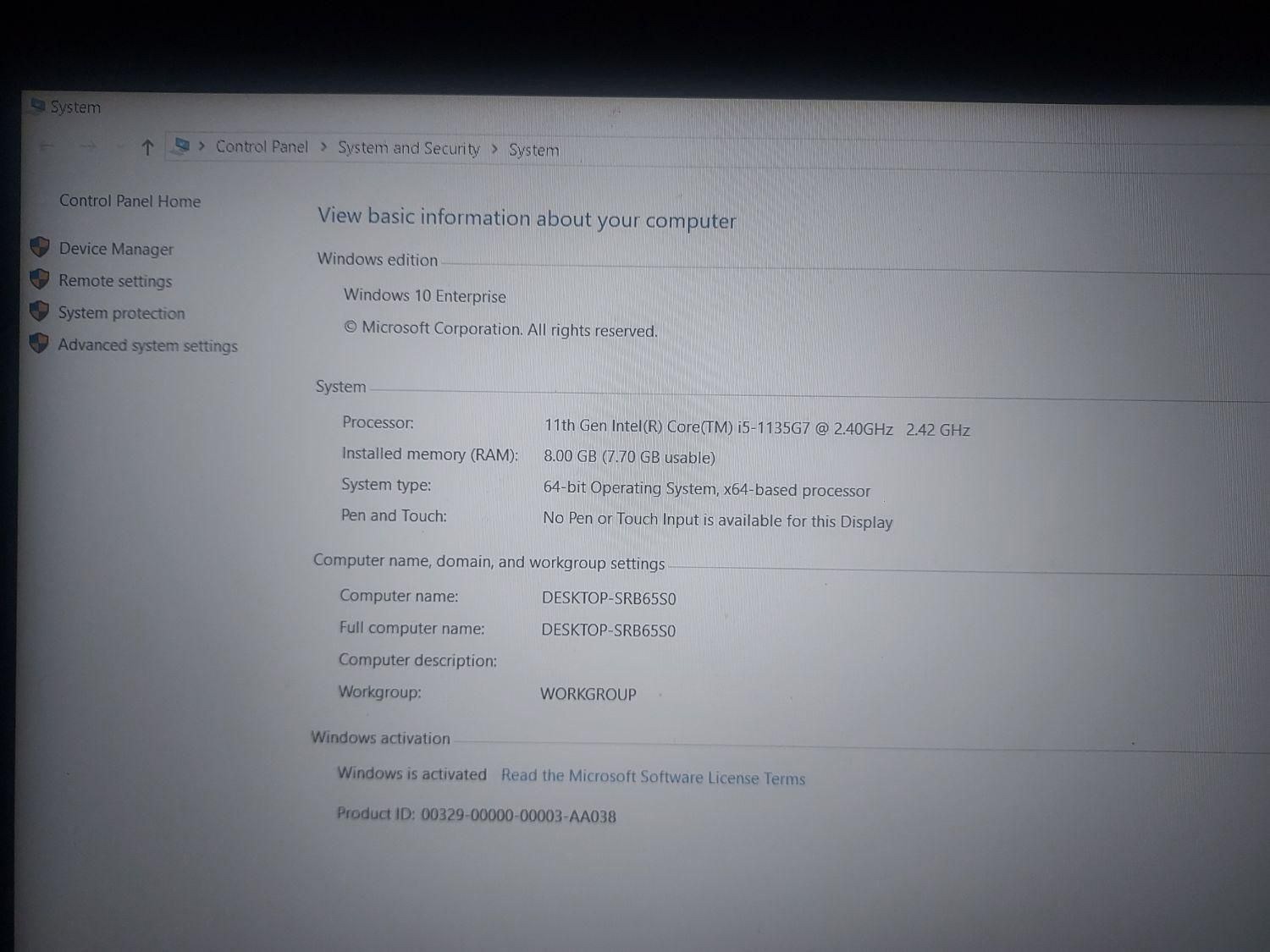Navigate to System and Security breadcrumb
This screenshot has height=952, width=1270.
(x=409, y=148)
